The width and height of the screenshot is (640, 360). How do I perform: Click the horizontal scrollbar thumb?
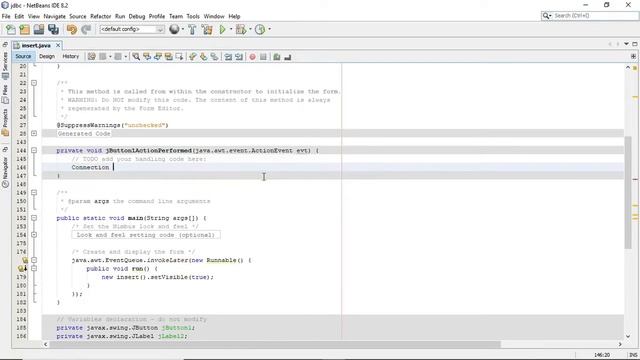click(275, 344)
